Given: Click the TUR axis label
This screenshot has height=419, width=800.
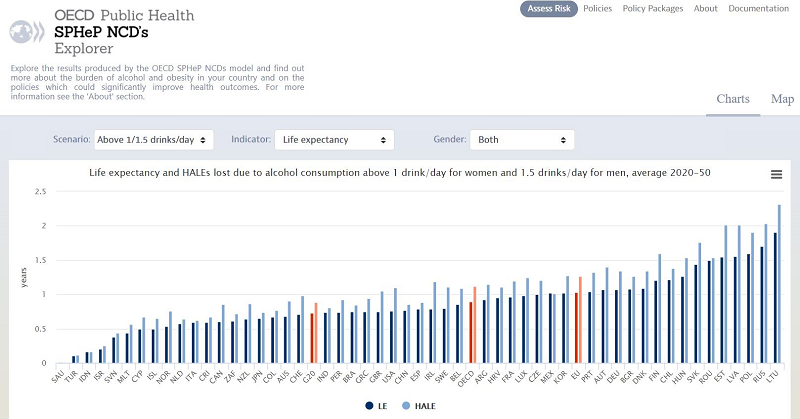Looking at the screenshot, I should (71, 378).
